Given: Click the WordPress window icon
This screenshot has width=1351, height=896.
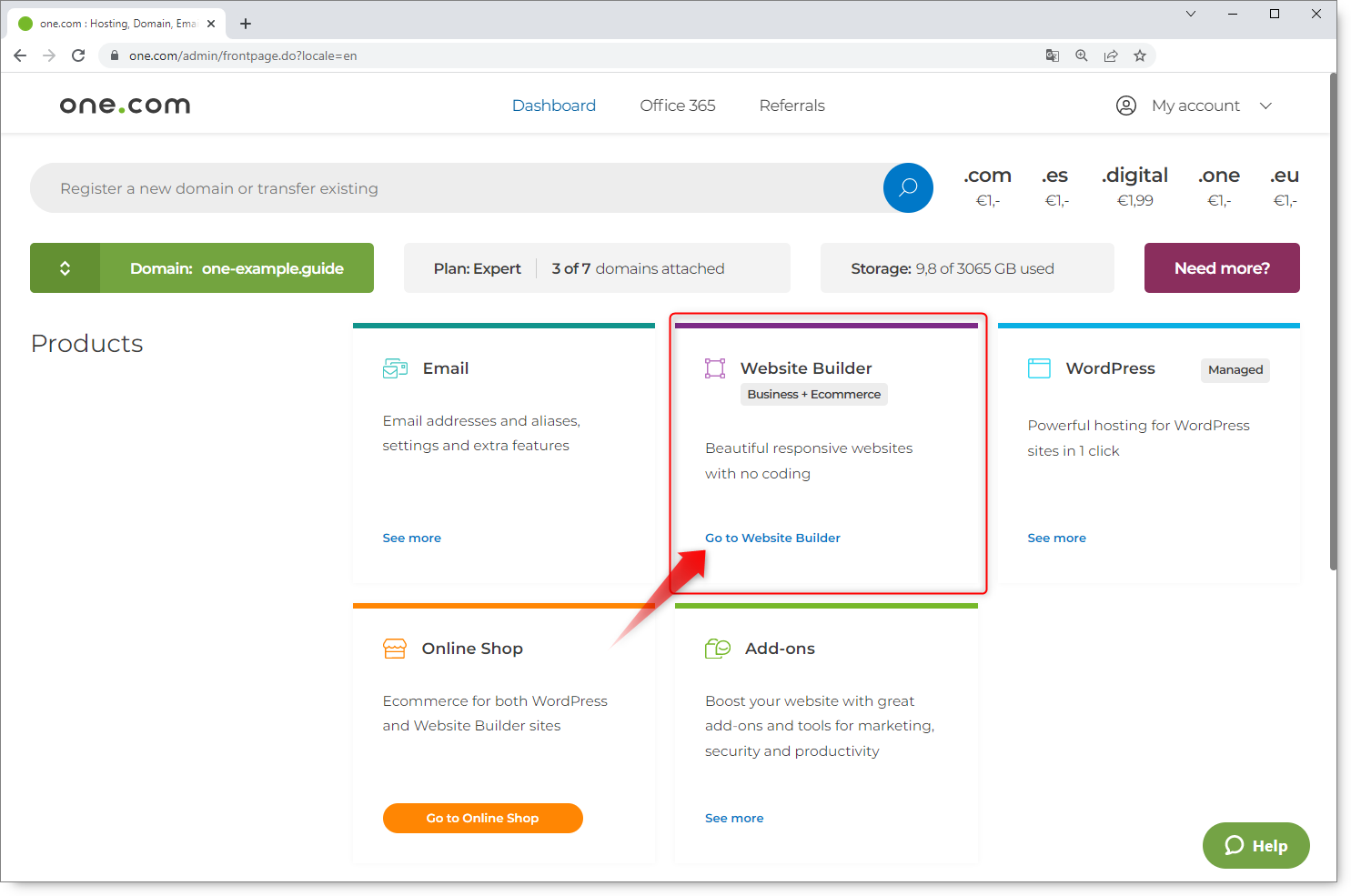Looking at the screenshot, I should (1039, 368).
